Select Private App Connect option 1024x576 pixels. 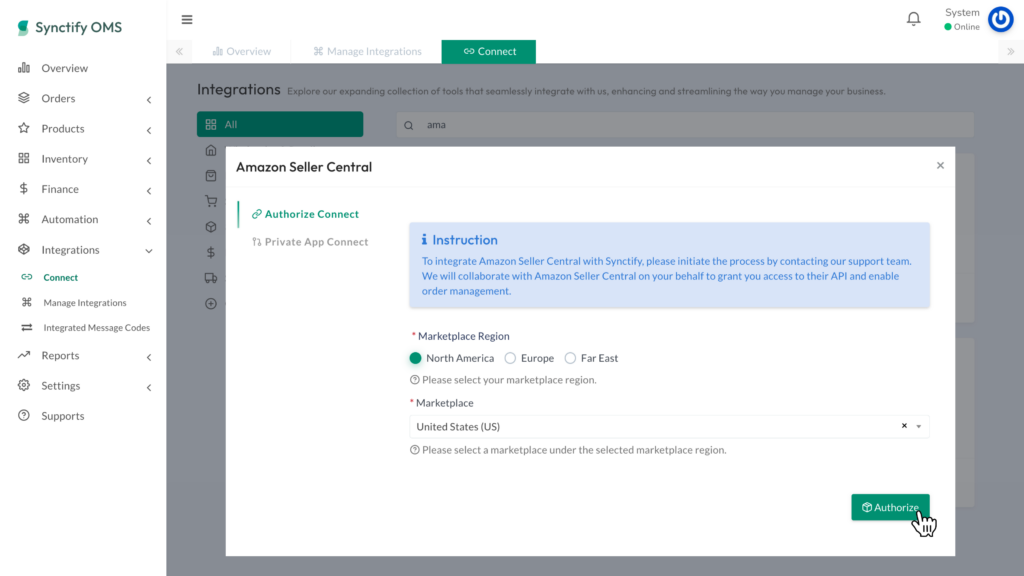[x=310, y=242]
